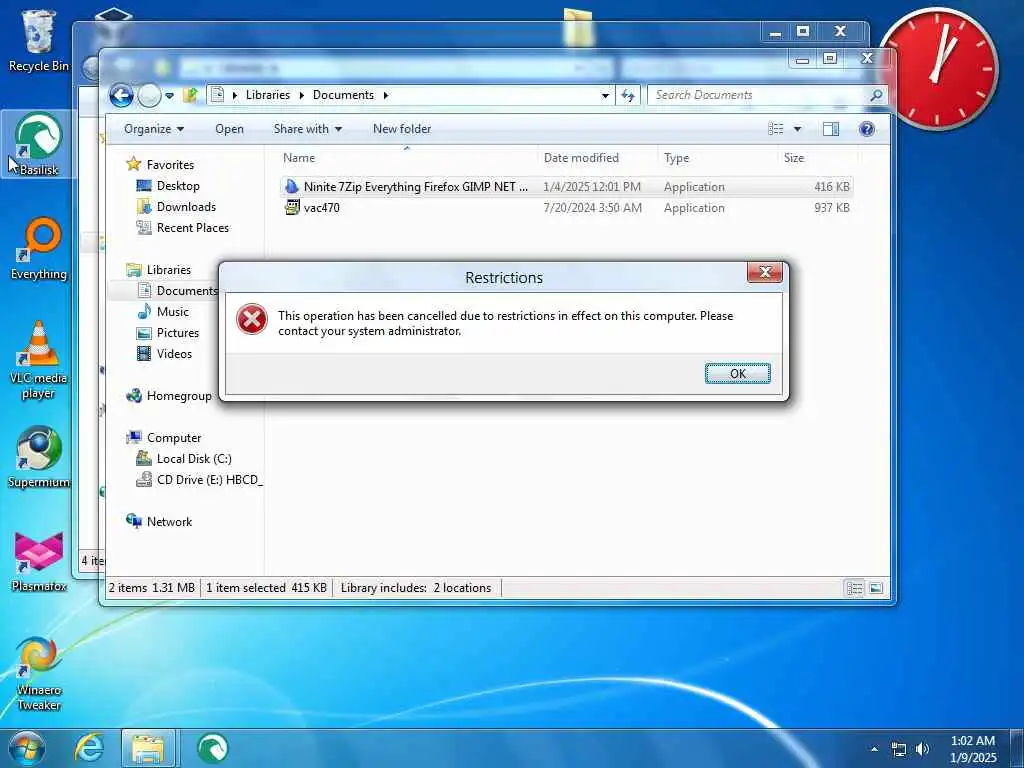This screenshot has width=1024, height=768.
Task: Refresh the Documents folder view
Action: coord(628,95)
